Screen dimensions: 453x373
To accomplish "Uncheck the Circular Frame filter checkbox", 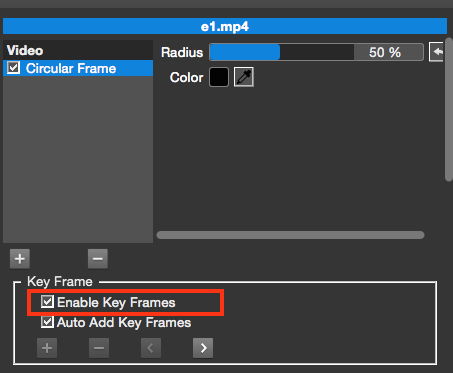I will pyautogui.click(x=14, y=68).
